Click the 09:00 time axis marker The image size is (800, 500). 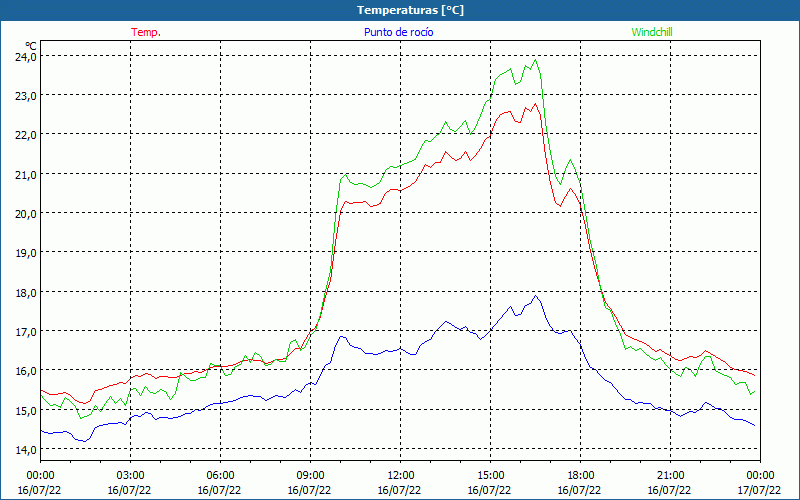[x=311, y=475]
